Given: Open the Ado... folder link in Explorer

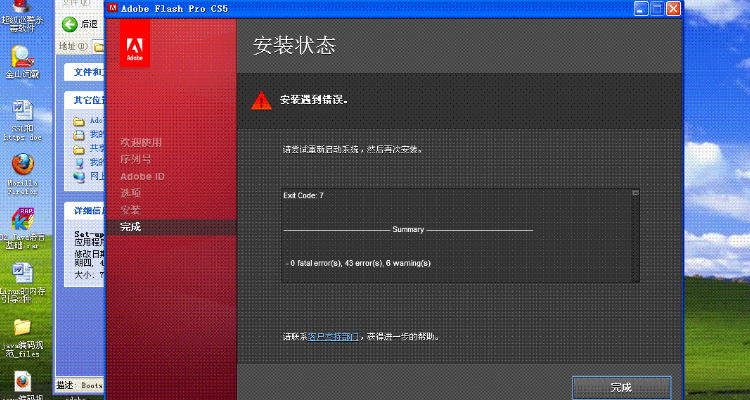Looking at the screenshot, I should (x=97, y=121).
